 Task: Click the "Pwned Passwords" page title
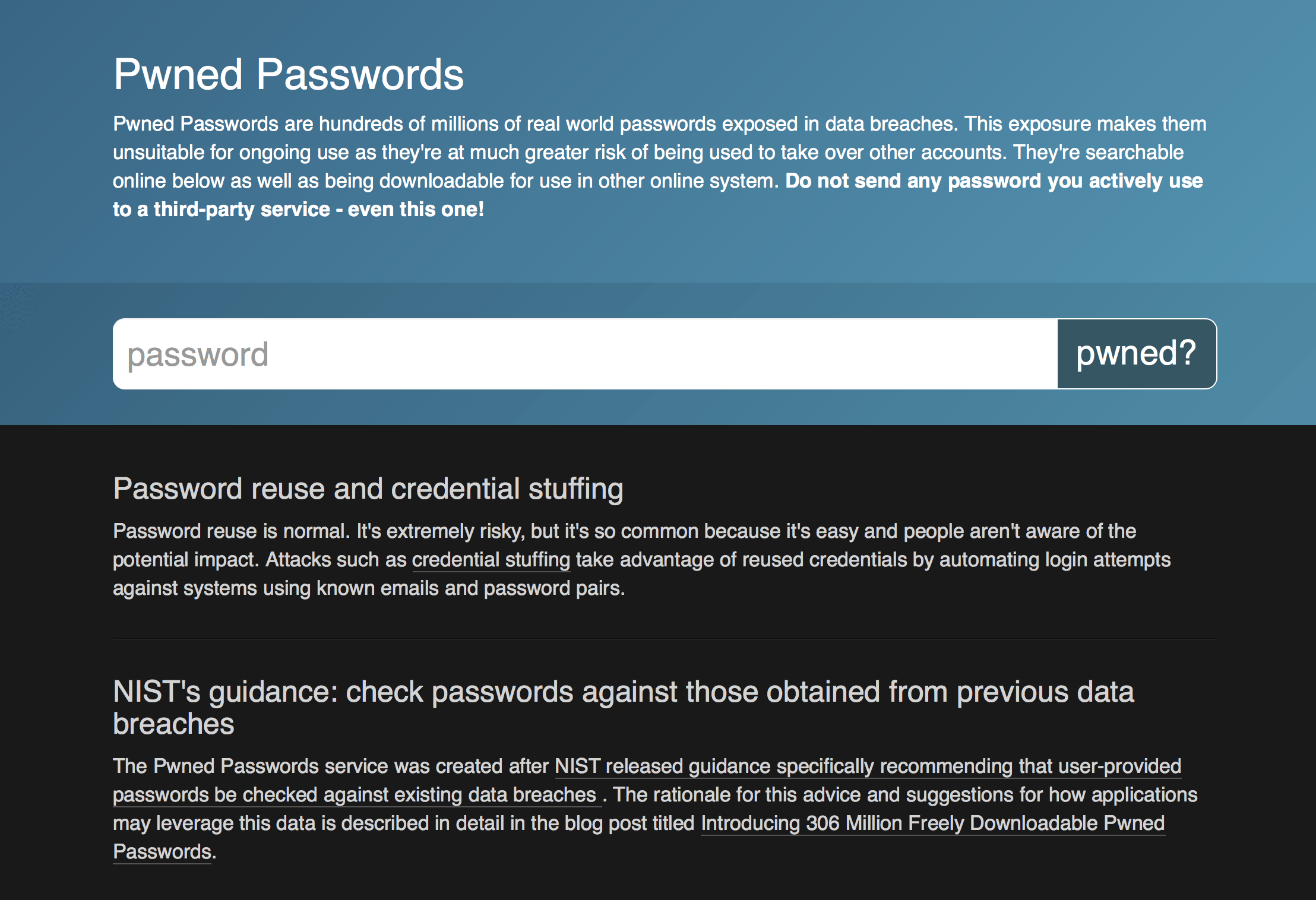[x=289, y=75]
